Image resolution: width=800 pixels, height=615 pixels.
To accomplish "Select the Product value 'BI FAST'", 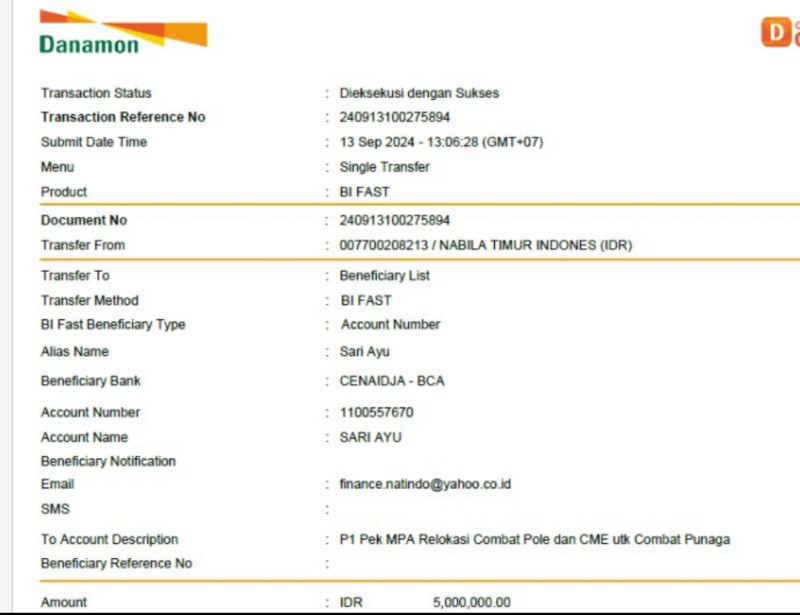I will coord(364,192).
